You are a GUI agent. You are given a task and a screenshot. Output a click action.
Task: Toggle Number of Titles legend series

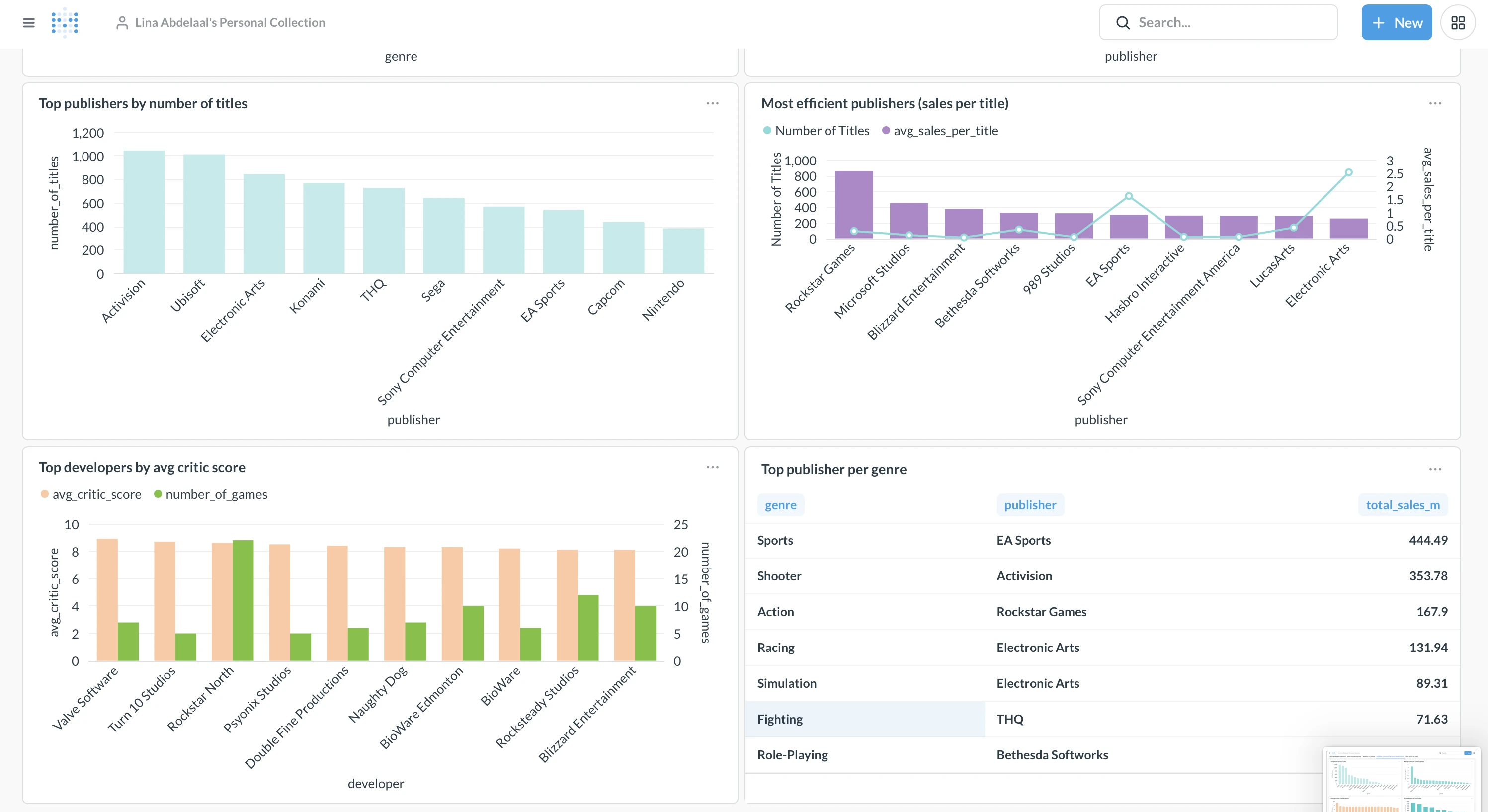822,131
